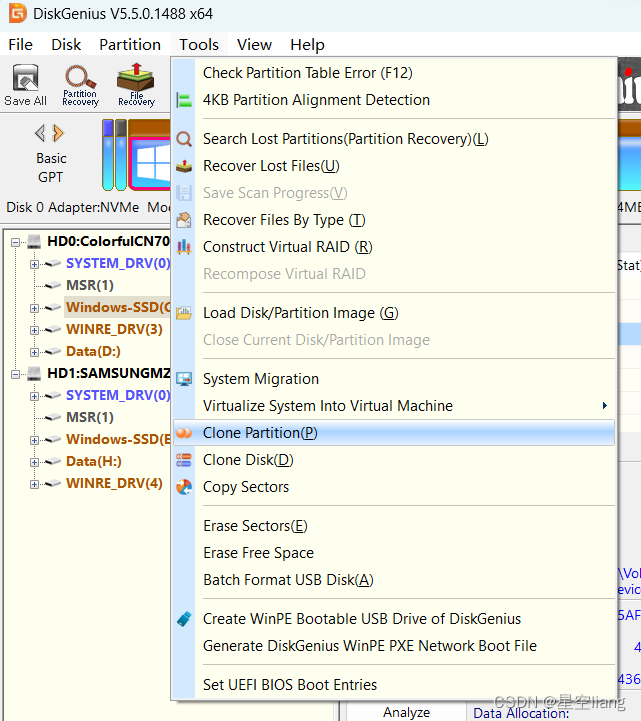This screenshot has width=641, height=721.
Task: Click the Recover Lost Files menu icon
Action: point(184,166)
